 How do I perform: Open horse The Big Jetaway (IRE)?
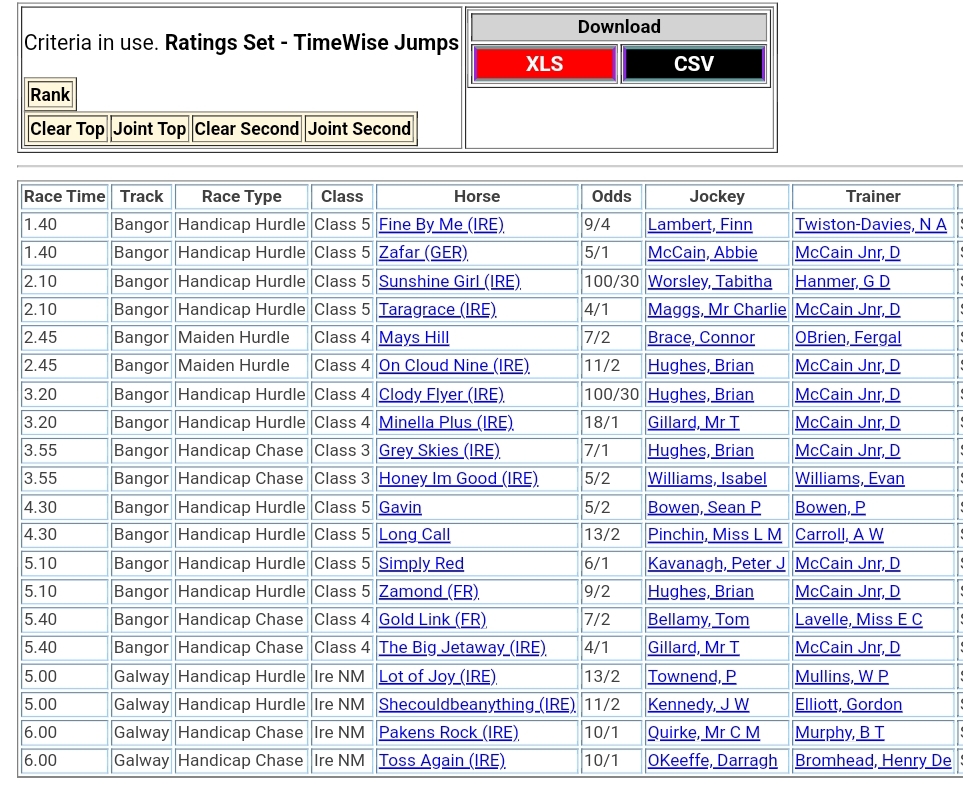pos(462,648)
